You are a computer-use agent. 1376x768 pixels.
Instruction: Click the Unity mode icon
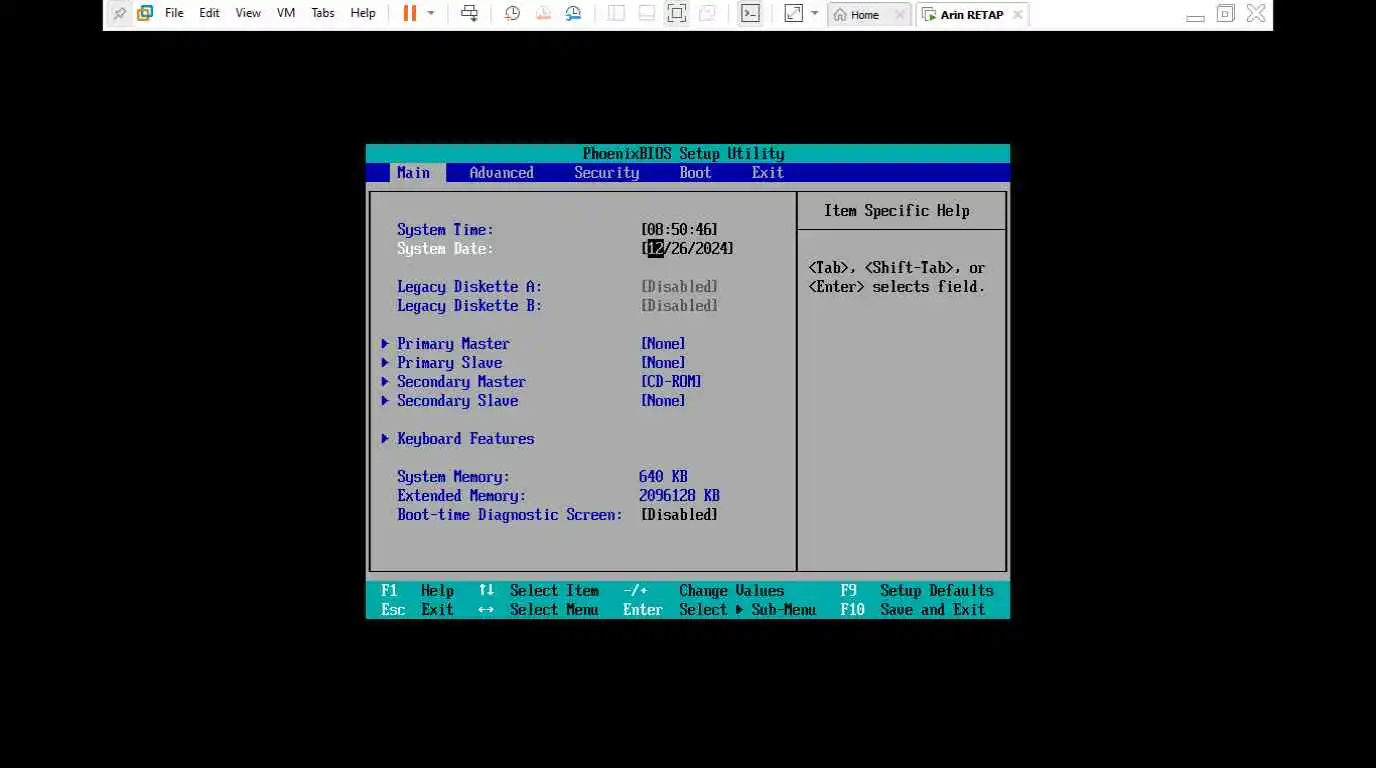pyautogui.click(x=707, y=14)
